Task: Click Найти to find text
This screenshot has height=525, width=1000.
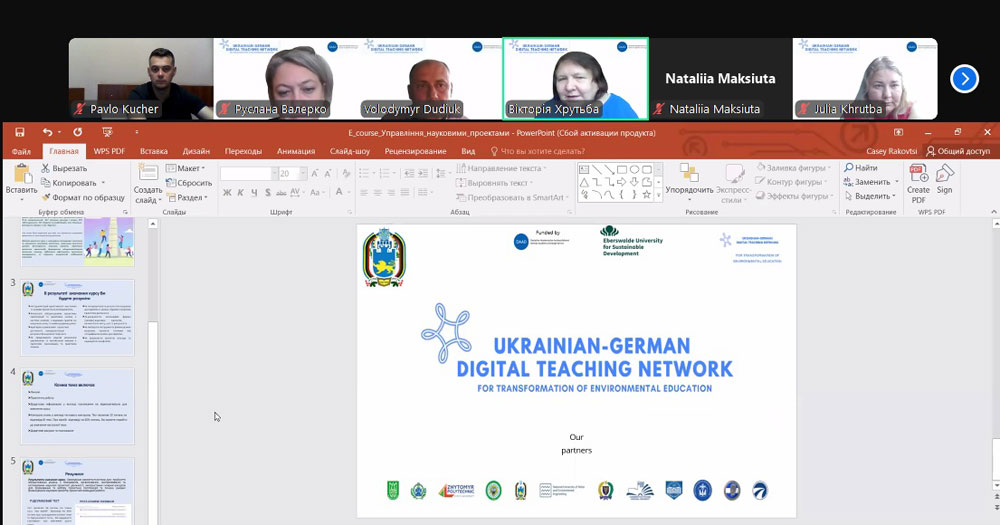Action: point(861,168)
